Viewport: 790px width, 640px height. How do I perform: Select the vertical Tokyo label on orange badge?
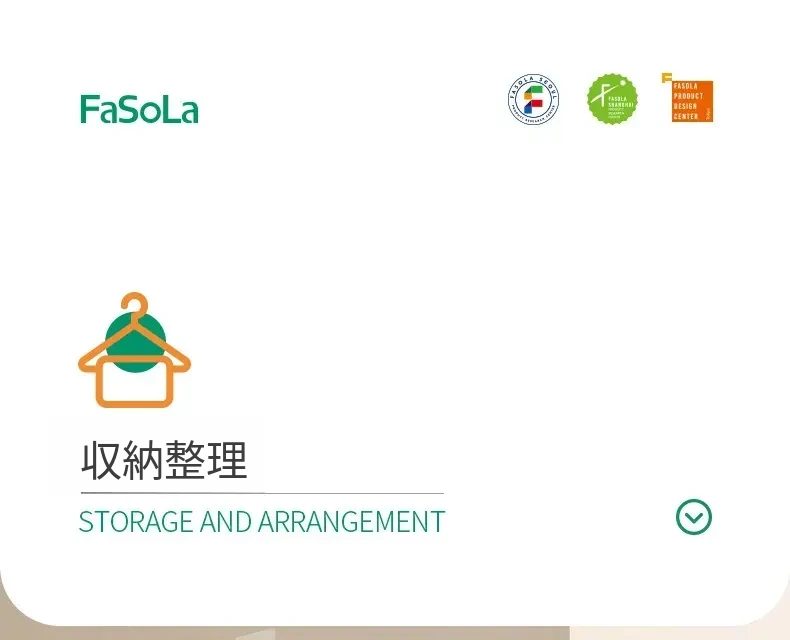[x=709, y=113]
